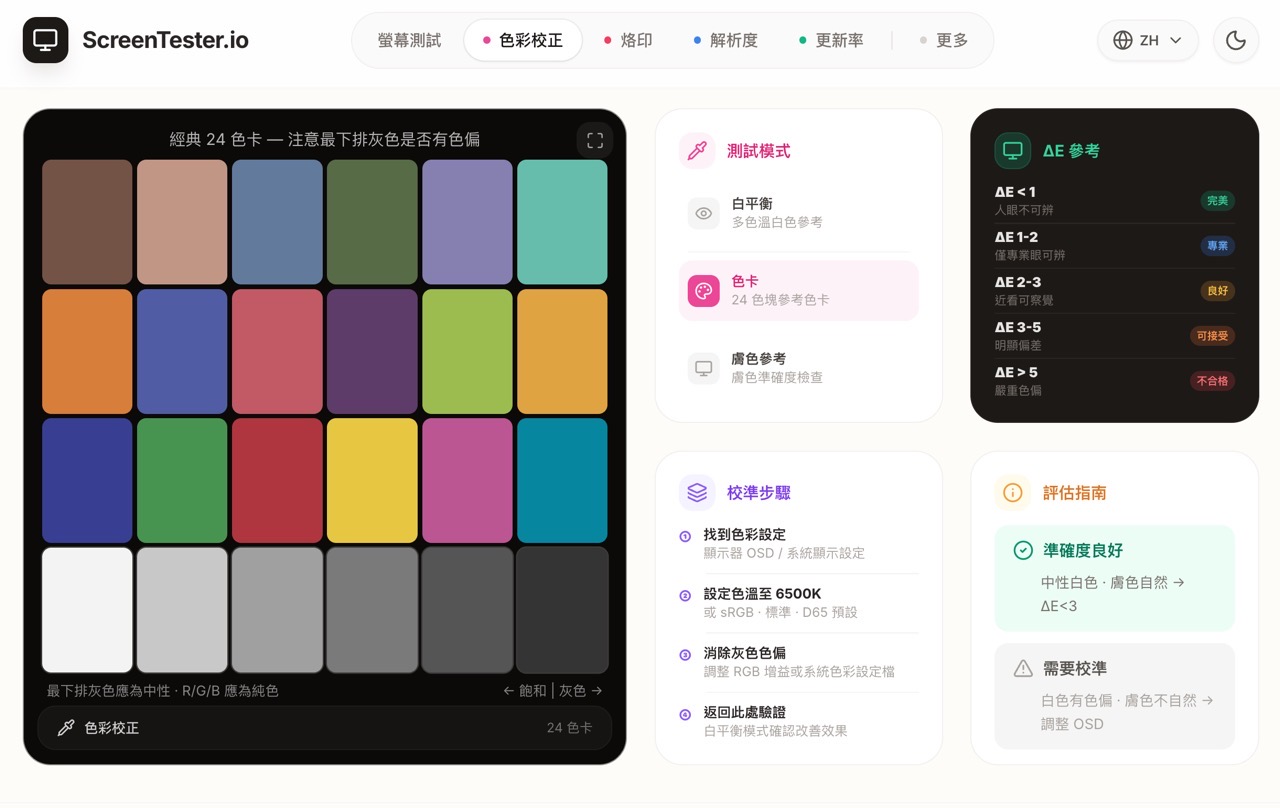Open the ZH language dropdown
Screen dimensions: 1280x808
[x=1148, y=40]
